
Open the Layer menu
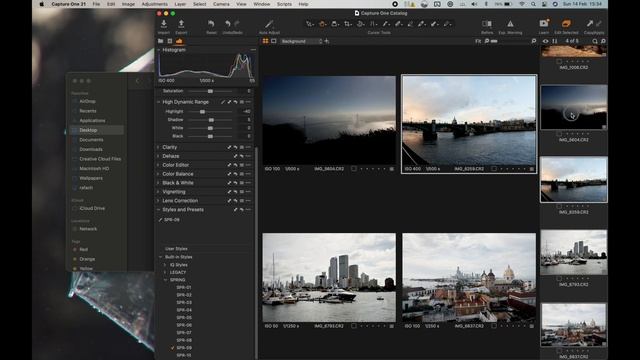(x=180, y=4)
